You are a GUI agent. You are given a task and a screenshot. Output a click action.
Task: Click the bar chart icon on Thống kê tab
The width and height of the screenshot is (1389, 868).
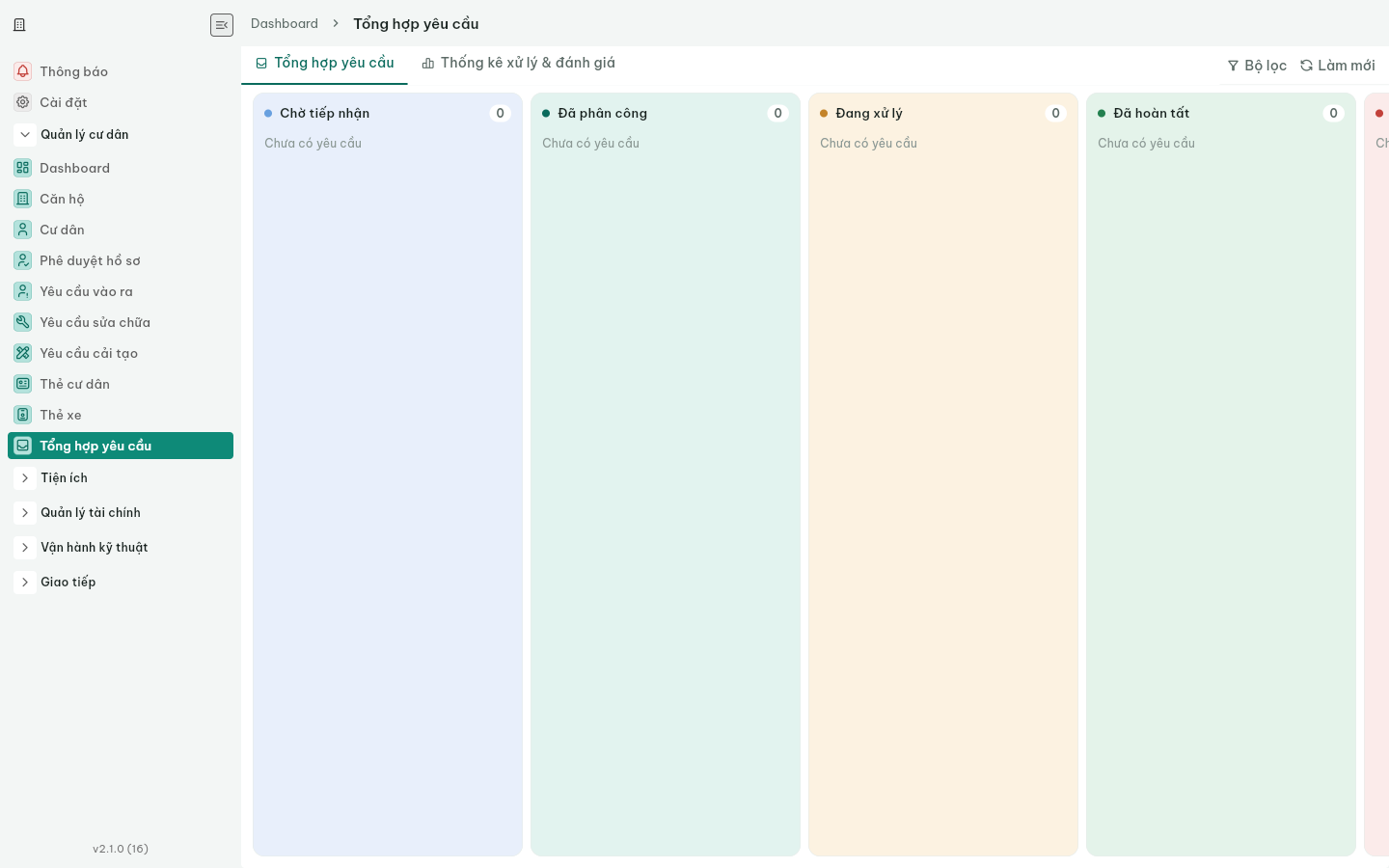coord(428,64)
